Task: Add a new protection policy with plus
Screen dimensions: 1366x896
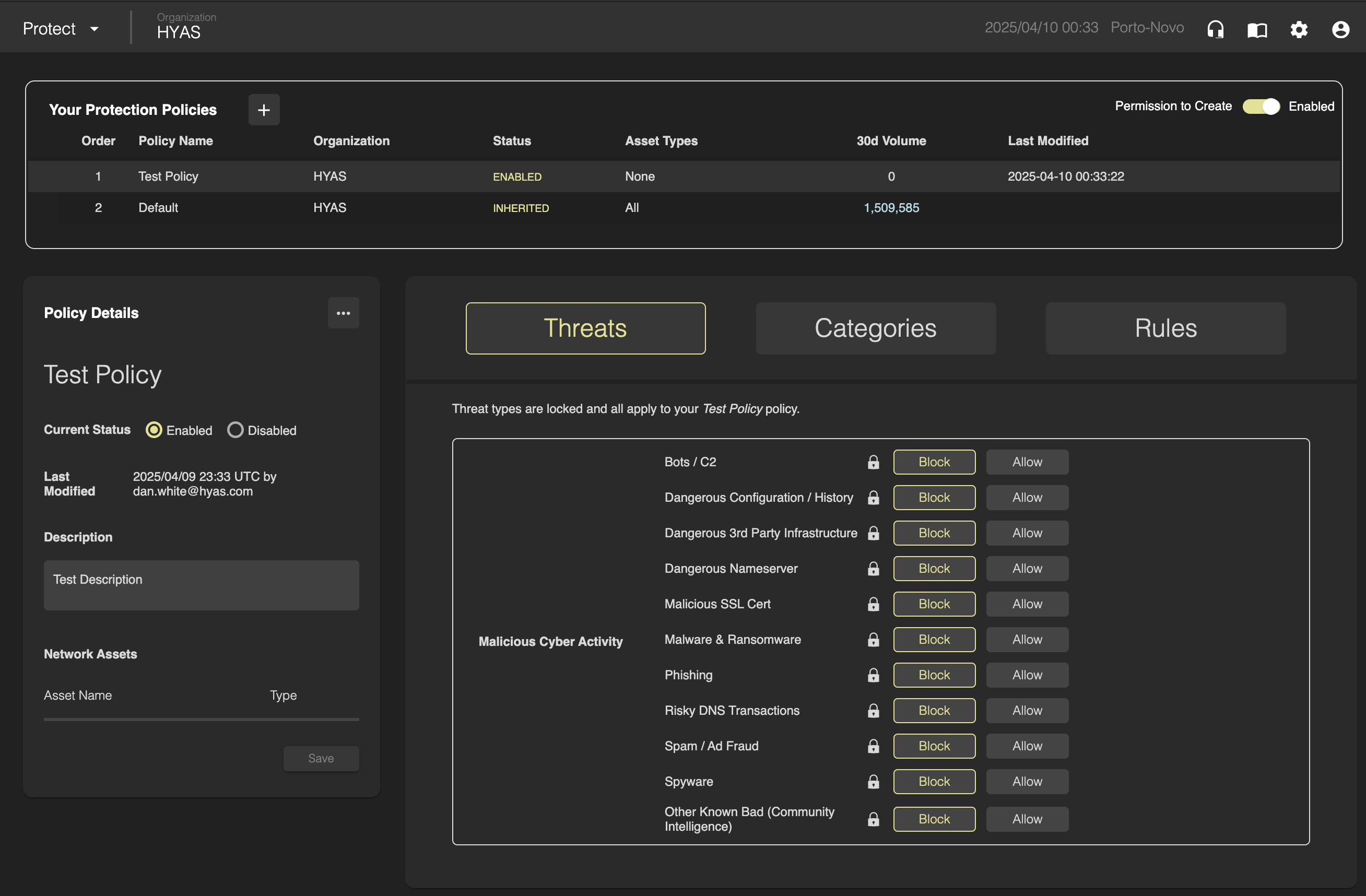Action: [264, 110]
